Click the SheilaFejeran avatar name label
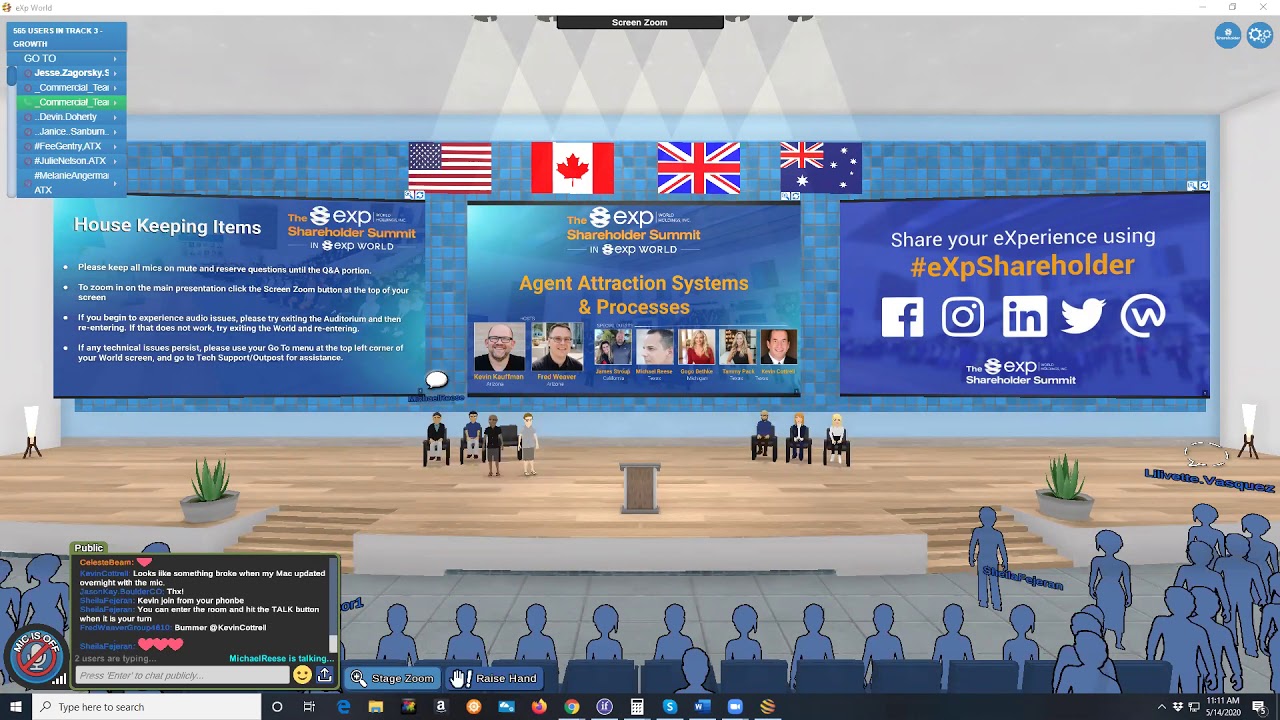This screenshot has width=1280, height=720. pos(1021,576)
